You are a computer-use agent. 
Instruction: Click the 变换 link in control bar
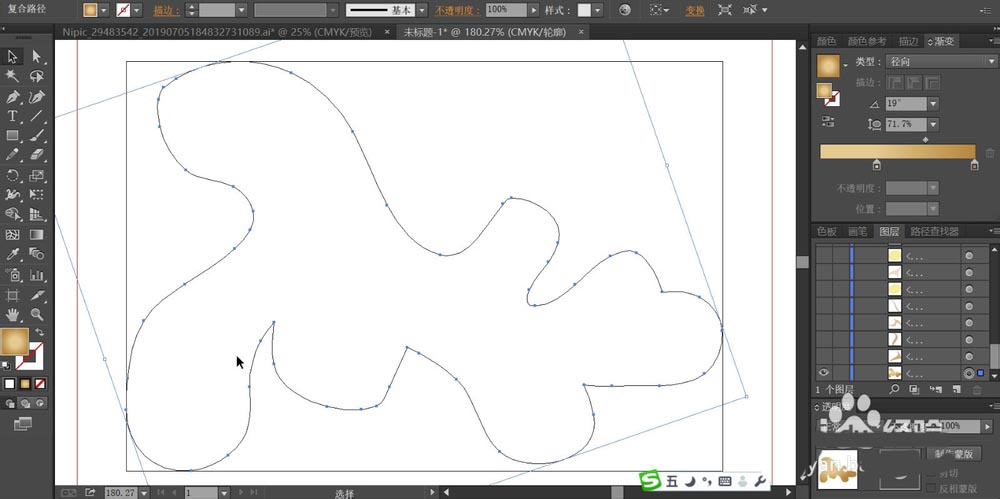pos(695,10)
